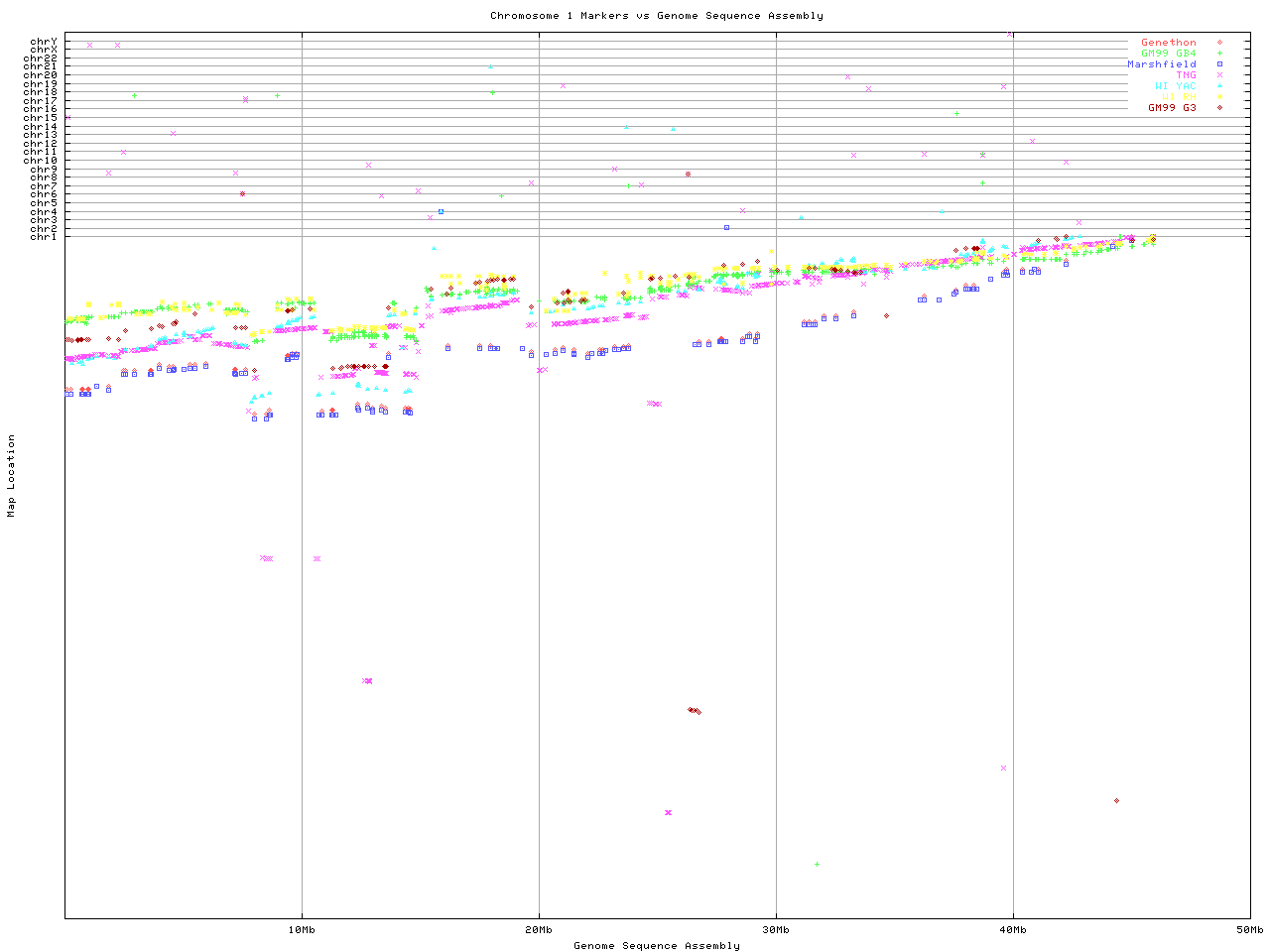Click the Genethon diamond symbol in the legend
The height and width of the screenshot is (952, 1270).
point(1219,43)
